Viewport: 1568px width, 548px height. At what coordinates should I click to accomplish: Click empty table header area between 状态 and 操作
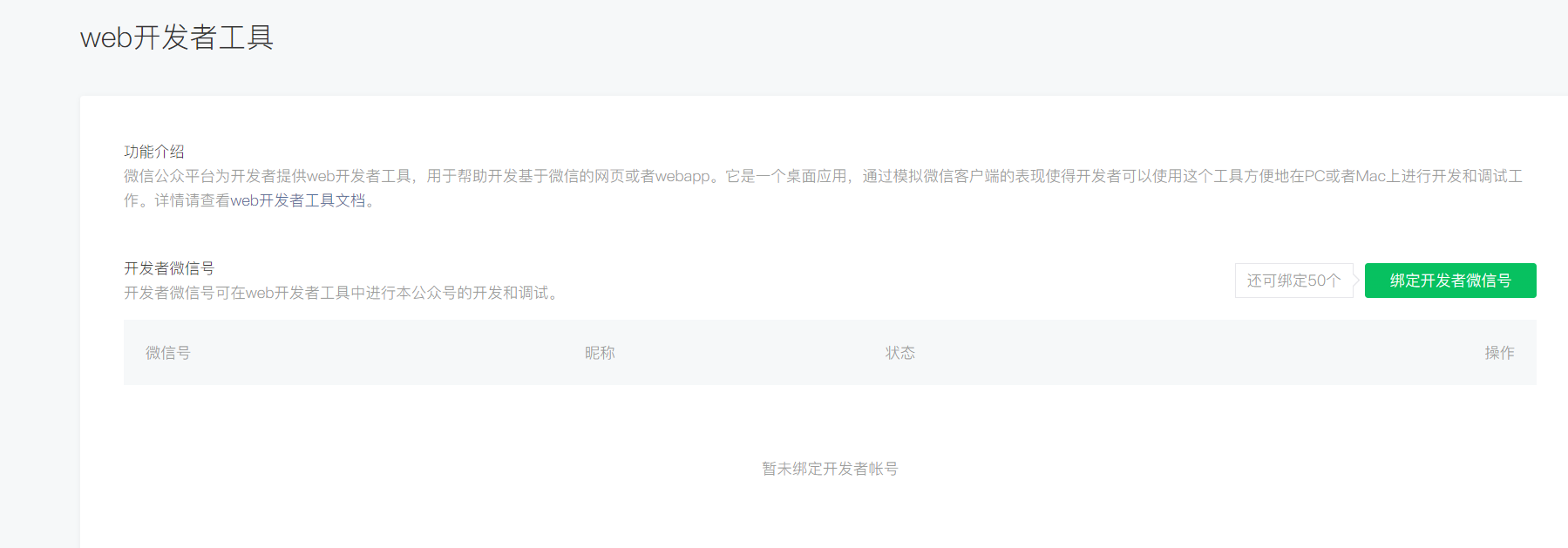tap(1200, 353)
